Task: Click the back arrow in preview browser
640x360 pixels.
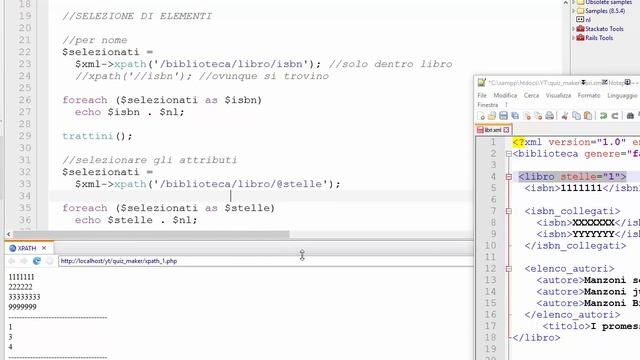Action: [x=12, y=261]
